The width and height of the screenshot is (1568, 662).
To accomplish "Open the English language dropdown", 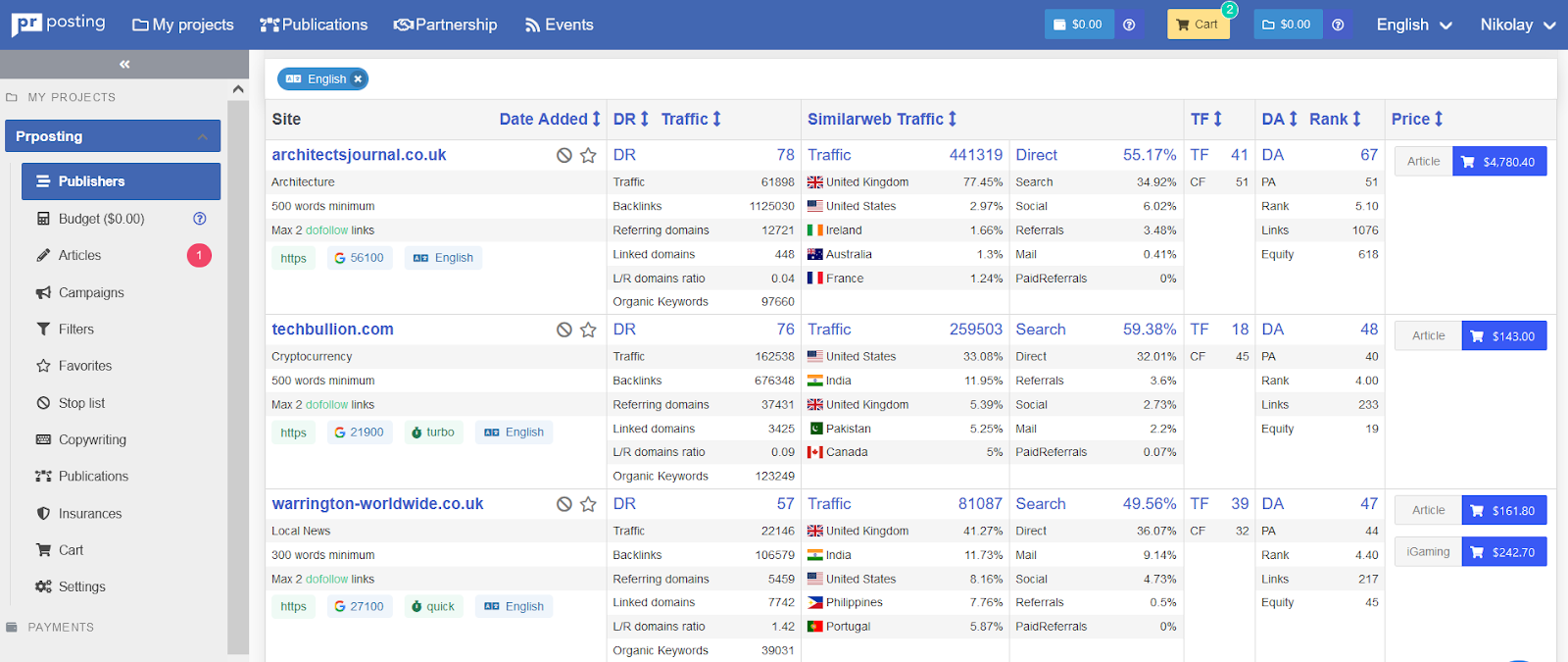I will pyautogui.click(x=1413, y=25).
